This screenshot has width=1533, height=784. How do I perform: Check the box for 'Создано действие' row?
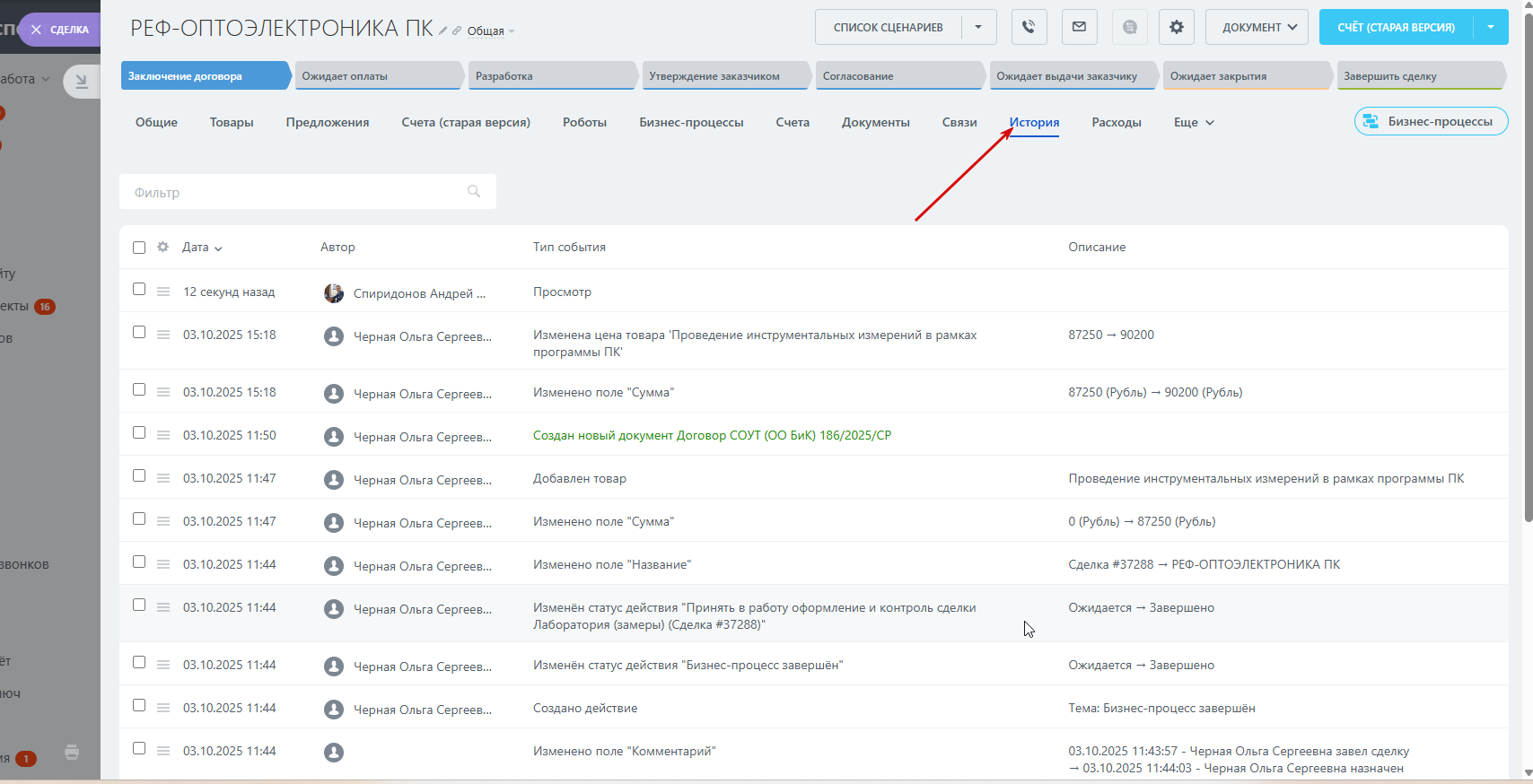tap(139, 705)
